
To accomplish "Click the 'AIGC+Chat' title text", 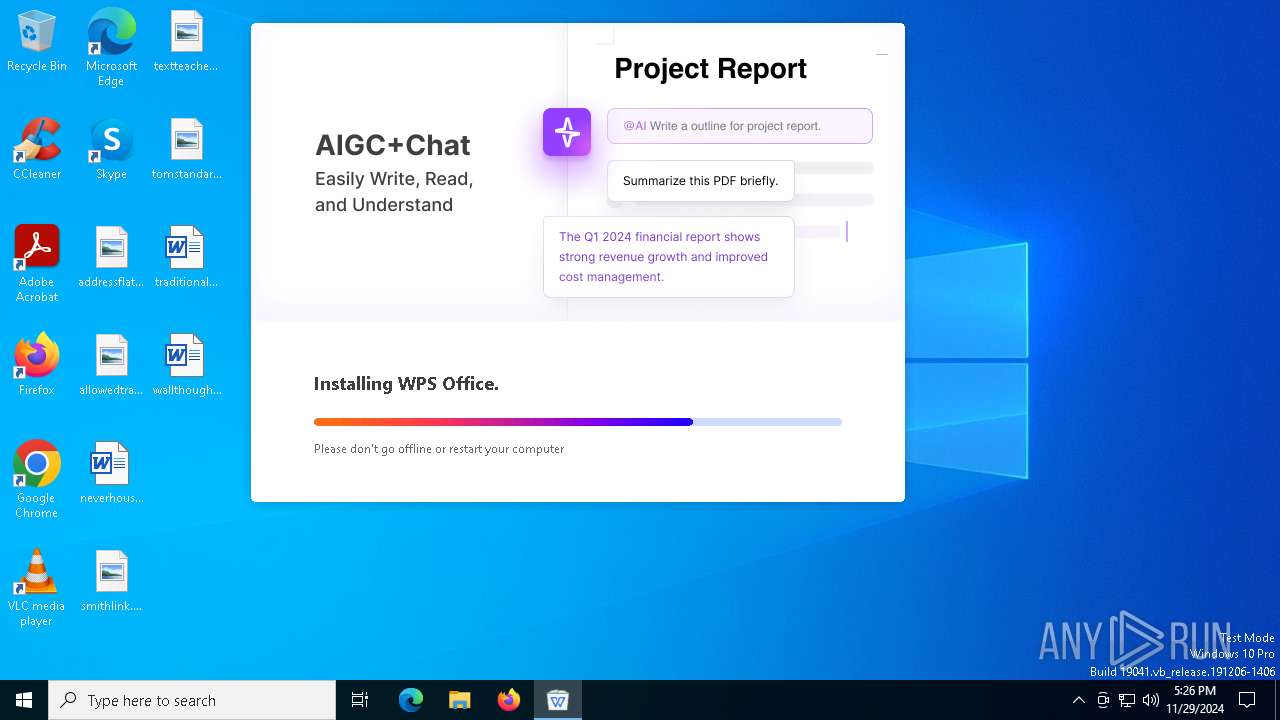I will click(392, 145).
